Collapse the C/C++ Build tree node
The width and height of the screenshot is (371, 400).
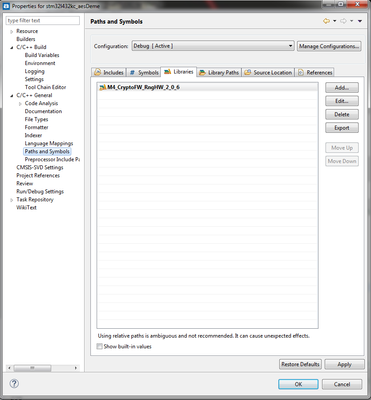(x=12, y=47)
